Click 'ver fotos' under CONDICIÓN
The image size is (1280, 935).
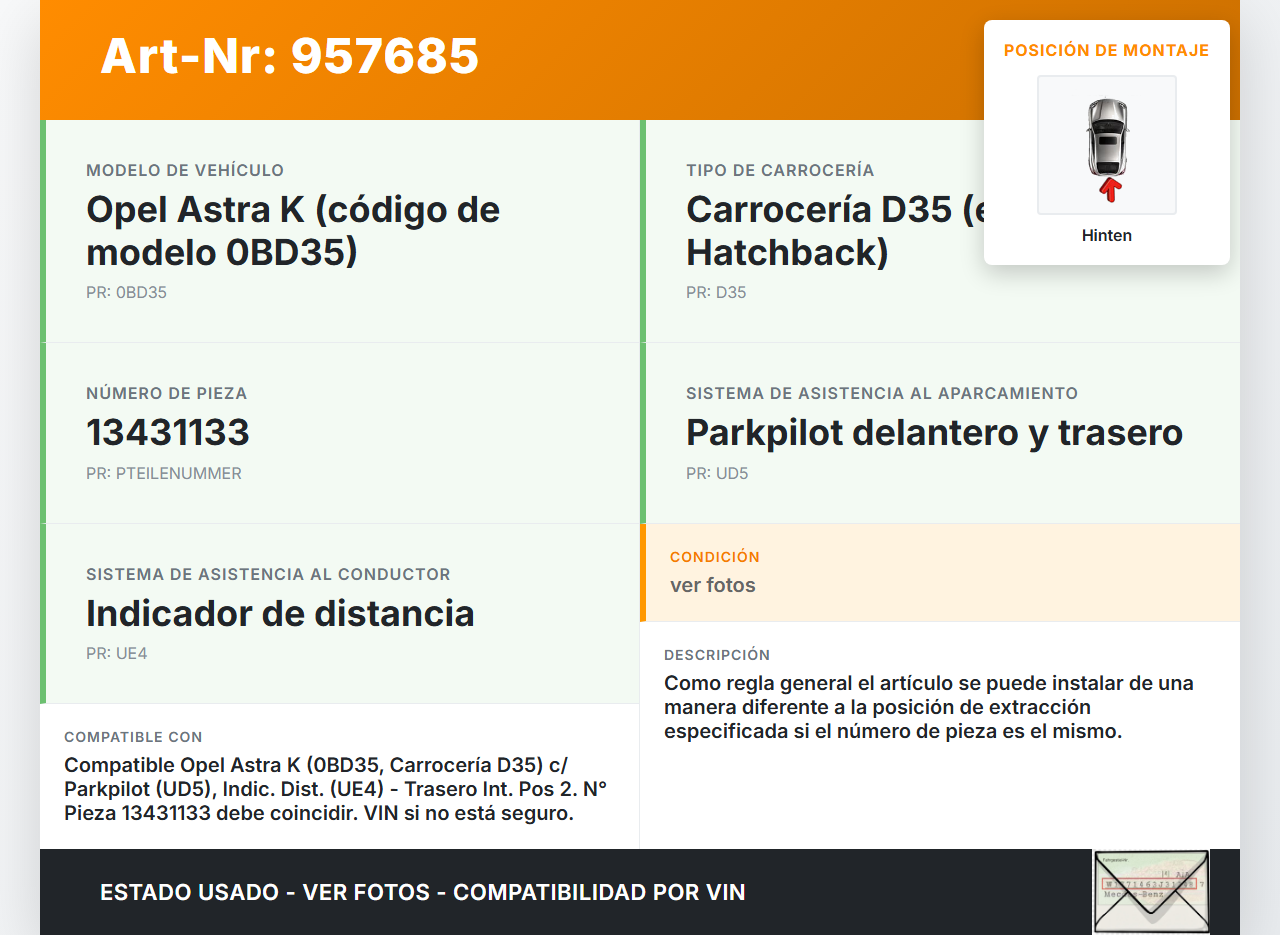(x=713, y=585)
